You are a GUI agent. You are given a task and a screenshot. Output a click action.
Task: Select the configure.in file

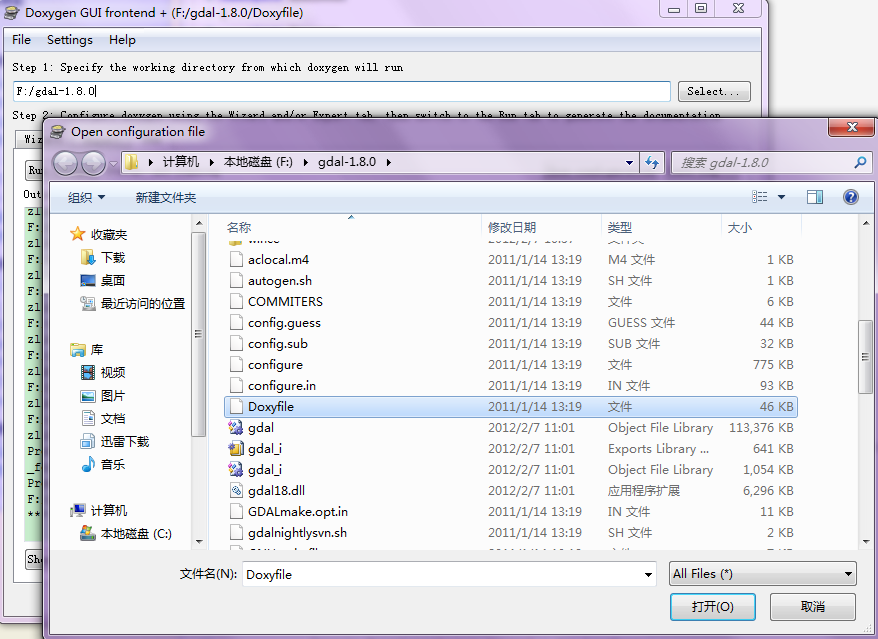(511, 386)
